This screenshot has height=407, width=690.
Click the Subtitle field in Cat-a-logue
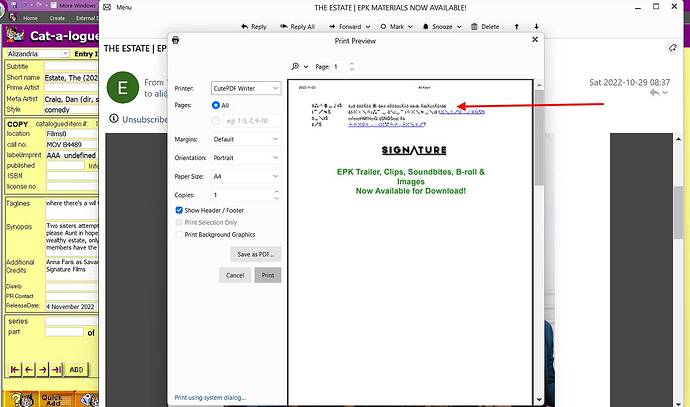click(x=71, y=66)
